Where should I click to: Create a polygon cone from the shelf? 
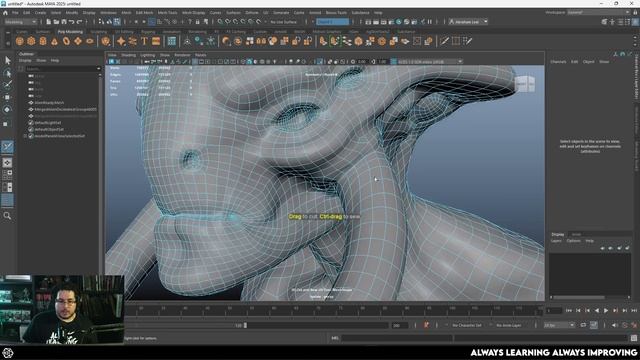click(54, 41)
